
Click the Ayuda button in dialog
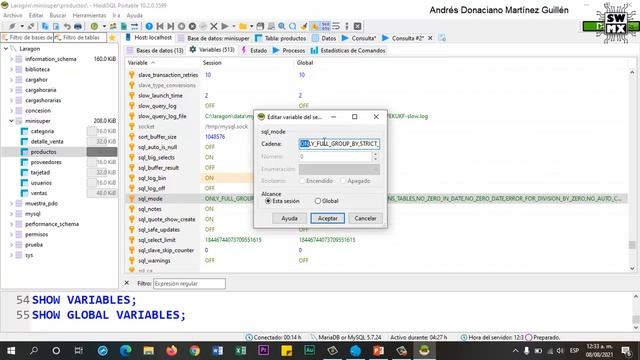click(x=289, y=218)
